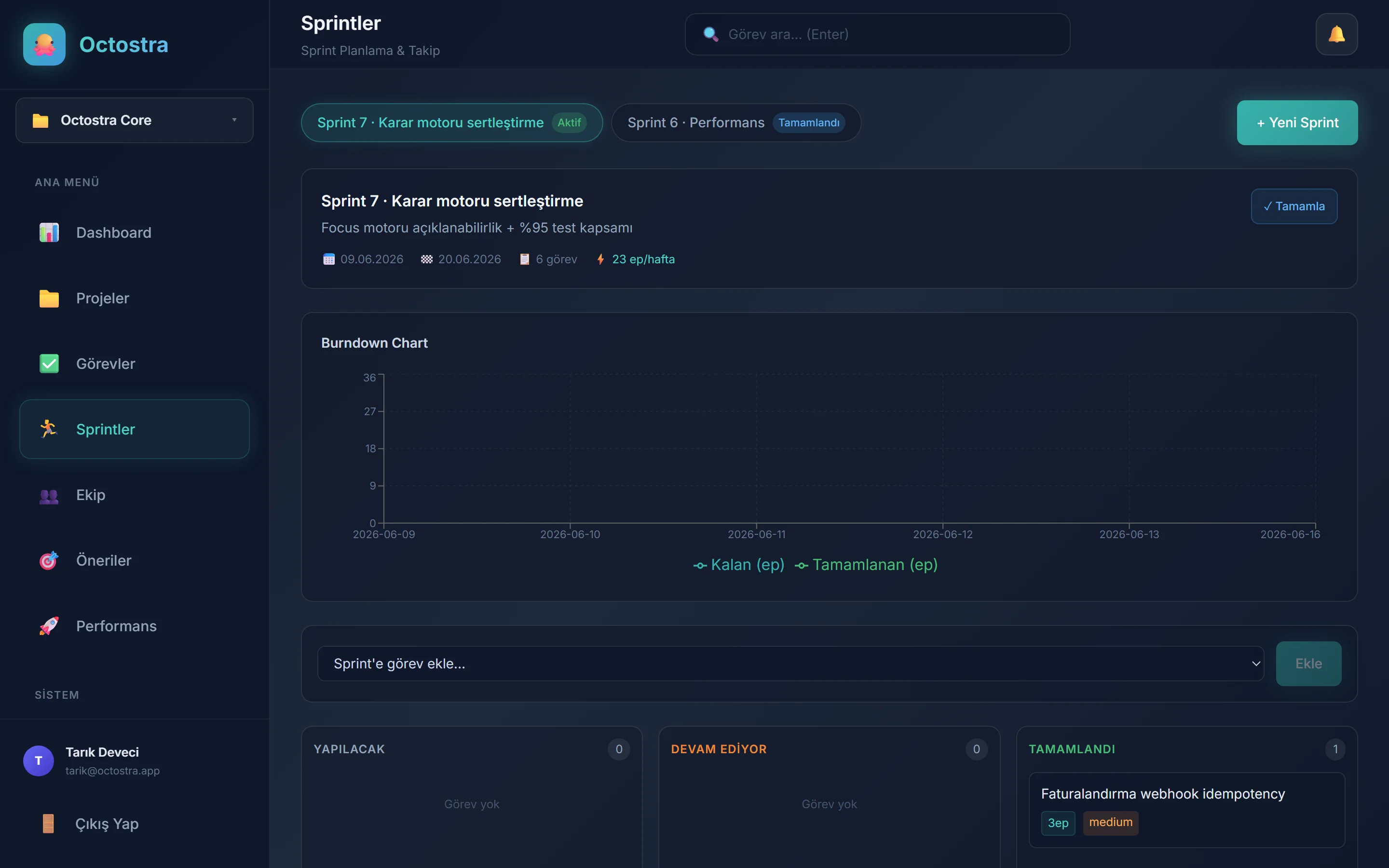
Task: Click the Octostra brand name
Action: click(123, 44)
